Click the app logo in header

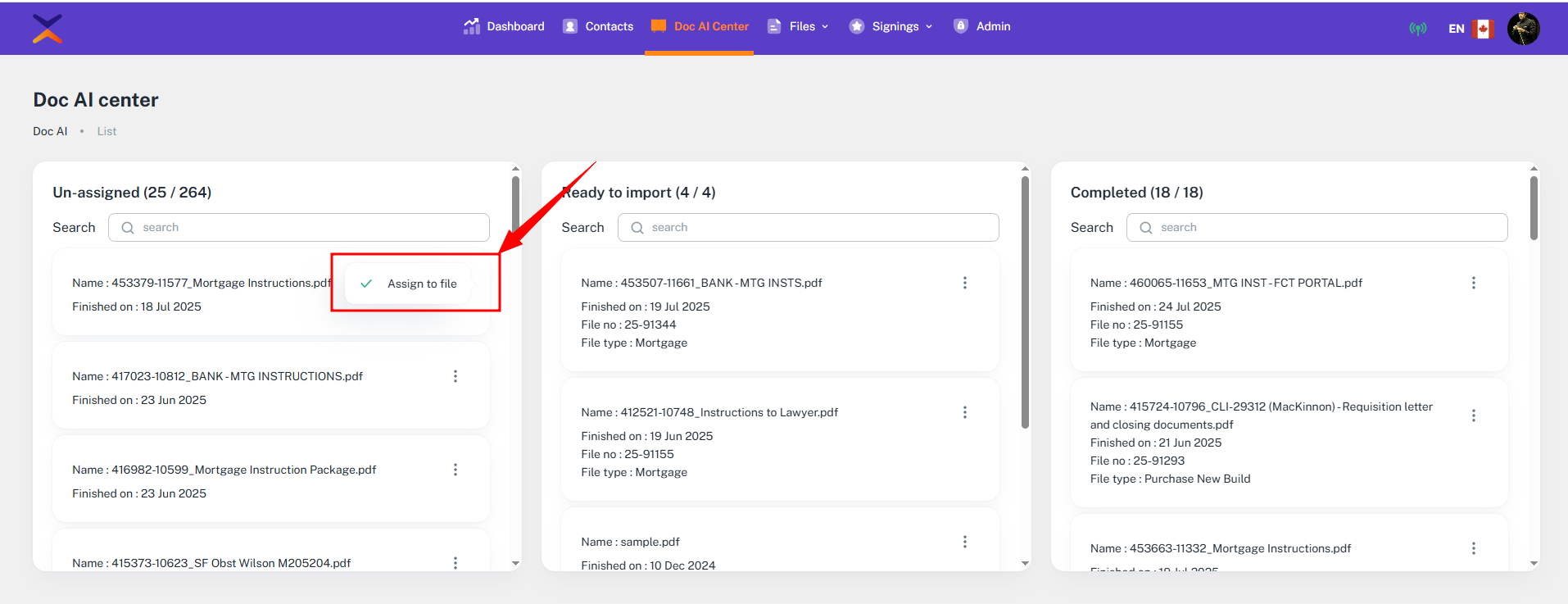tap(48, 29)
